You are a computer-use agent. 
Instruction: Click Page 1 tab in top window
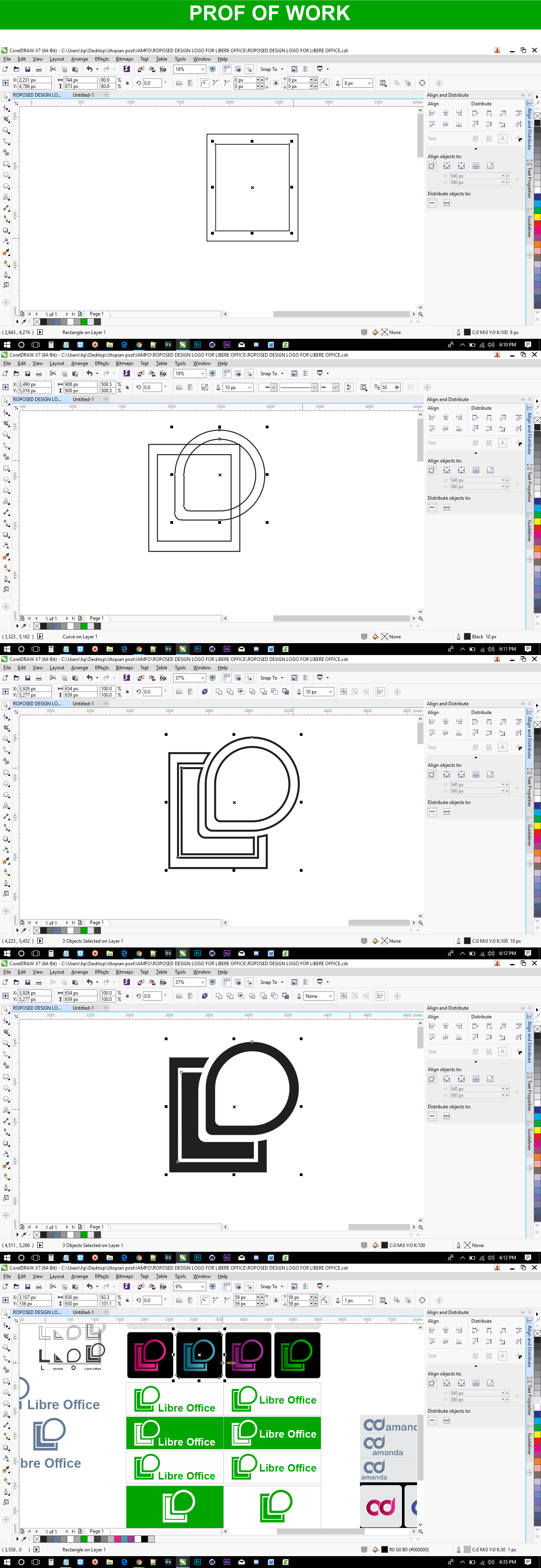[97, 314]
